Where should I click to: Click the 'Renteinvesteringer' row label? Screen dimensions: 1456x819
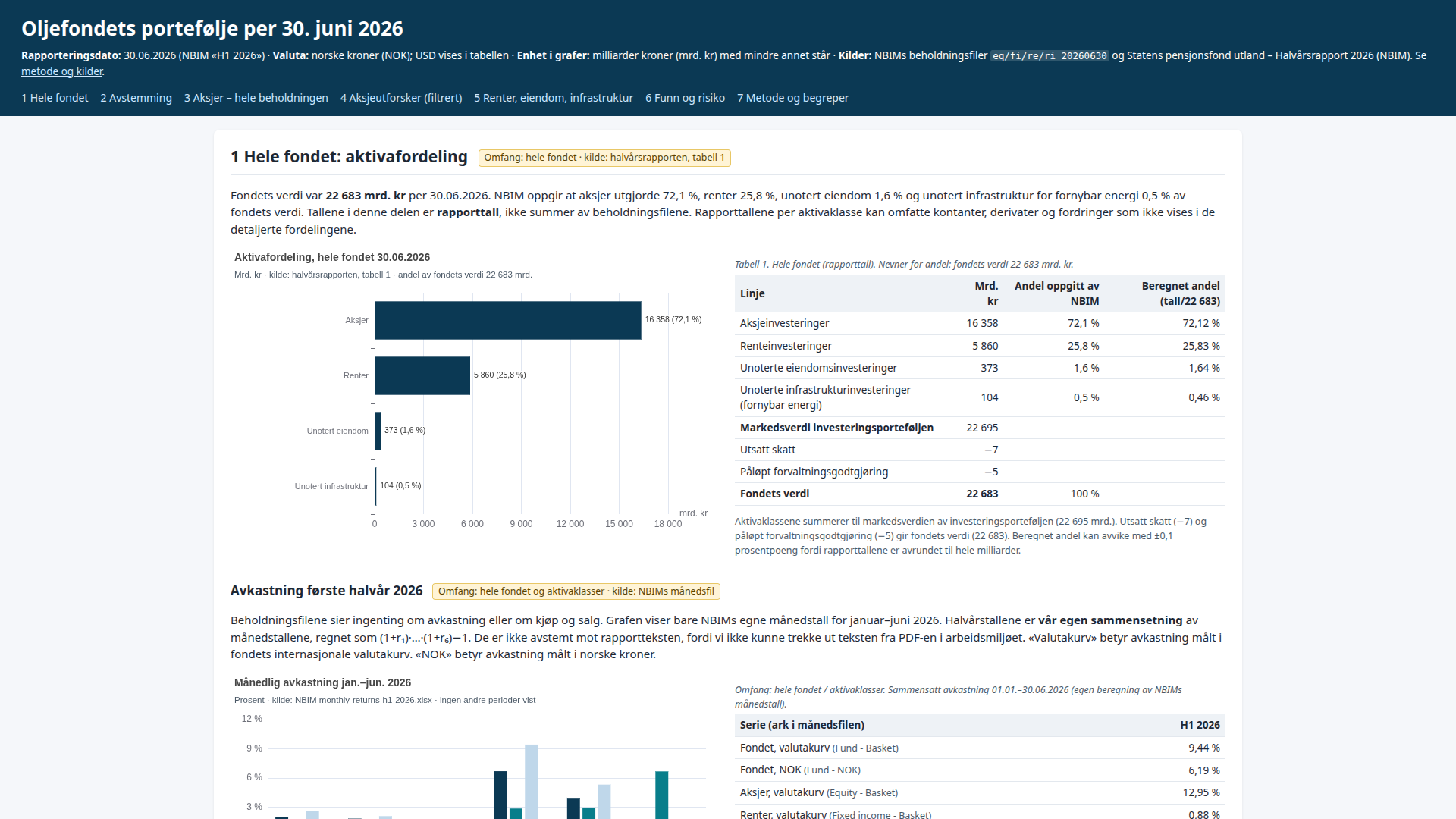coord(786,346)
